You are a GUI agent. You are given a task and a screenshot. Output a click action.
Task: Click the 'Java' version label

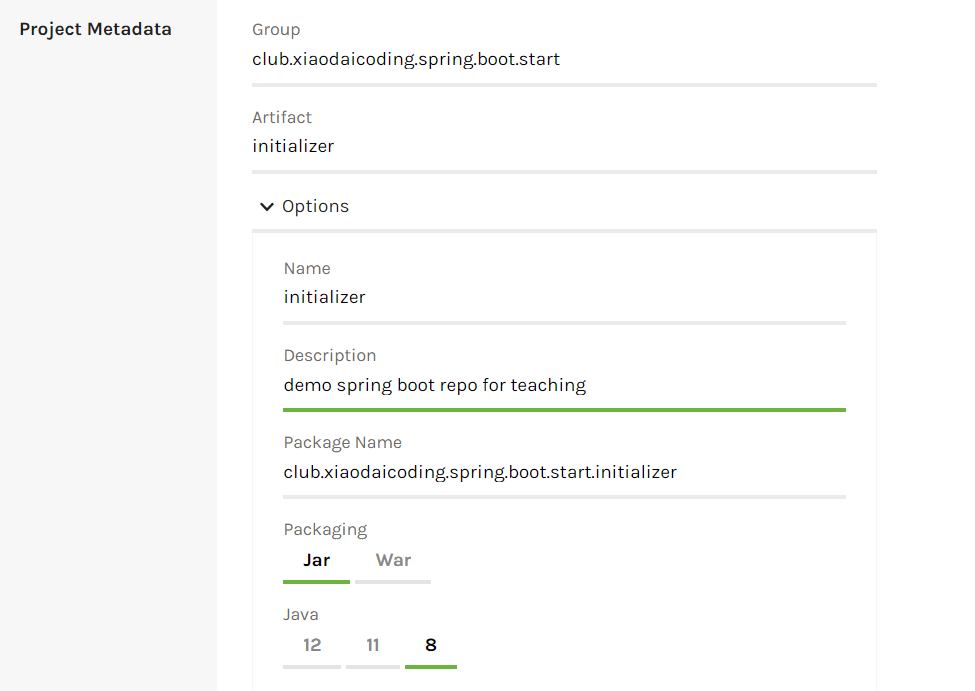coord(301,615)
